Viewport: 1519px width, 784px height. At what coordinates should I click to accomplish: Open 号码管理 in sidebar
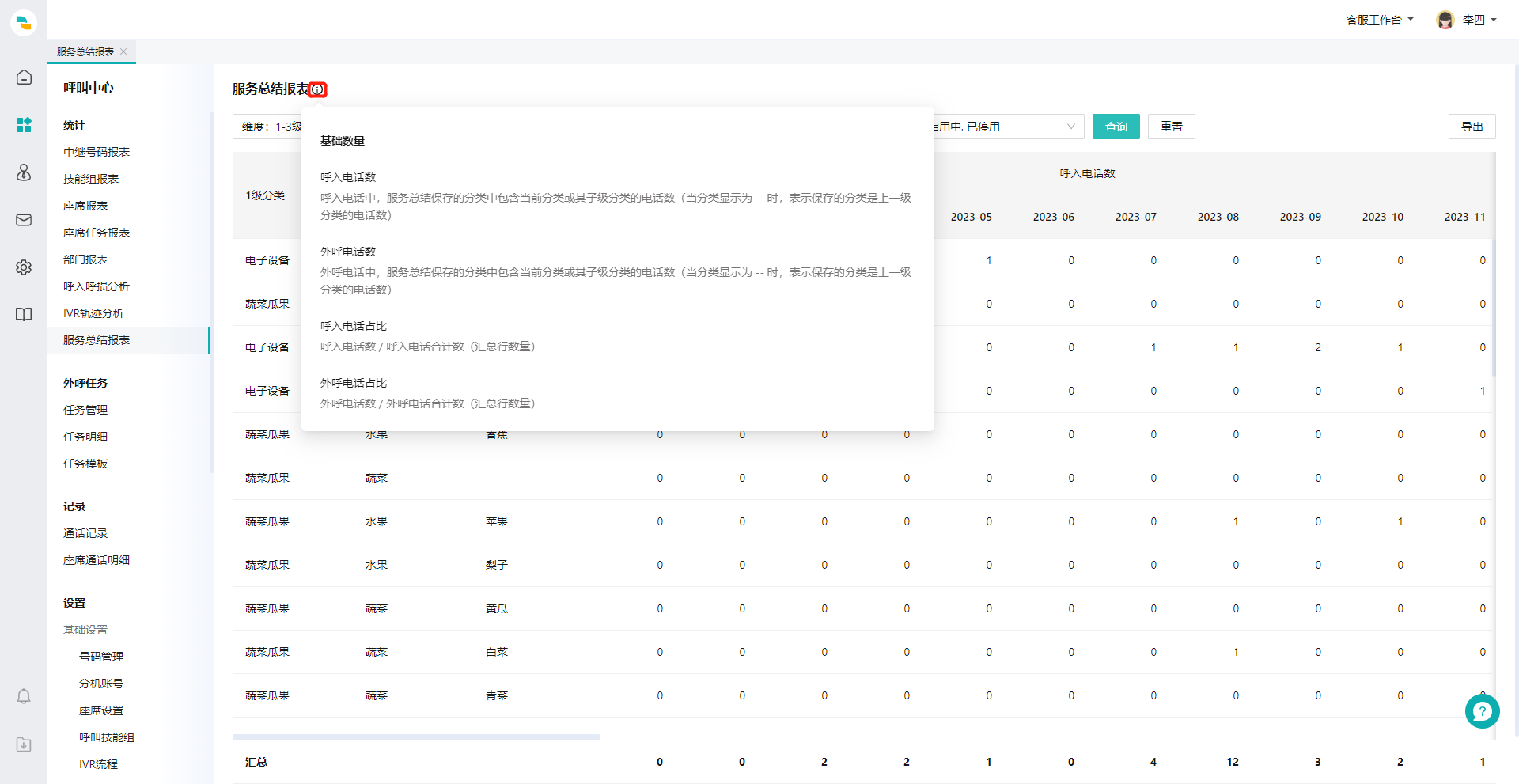[x=101, y=657]
